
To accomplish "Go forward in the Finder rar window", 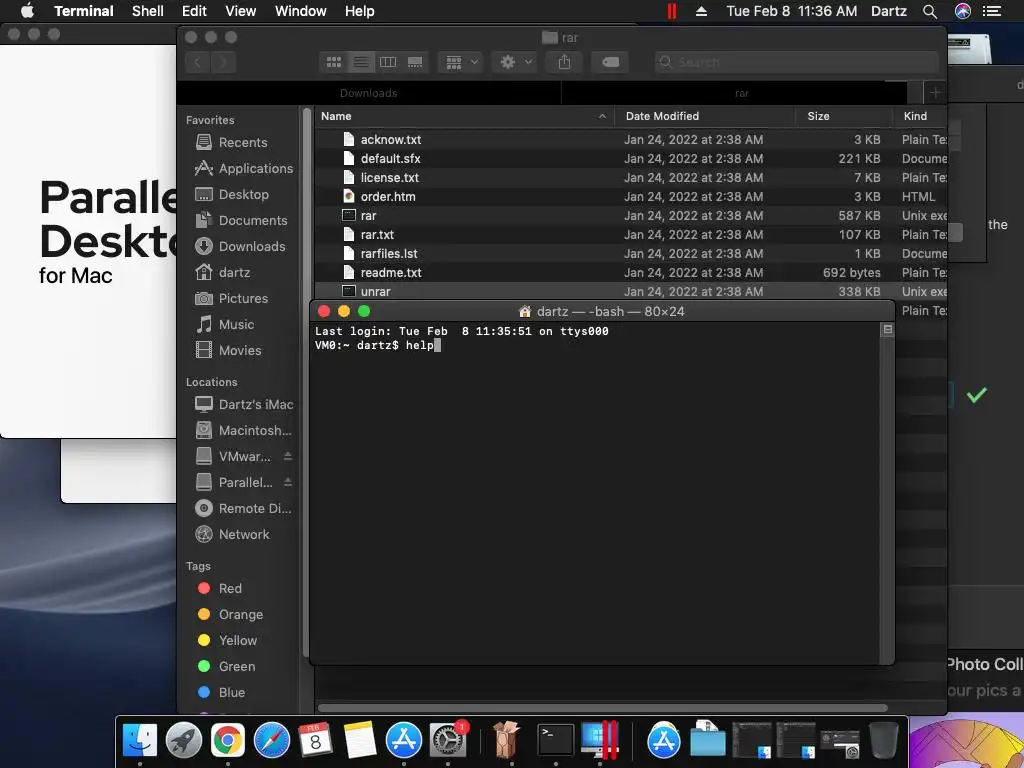I will click(x=223, y=62).
